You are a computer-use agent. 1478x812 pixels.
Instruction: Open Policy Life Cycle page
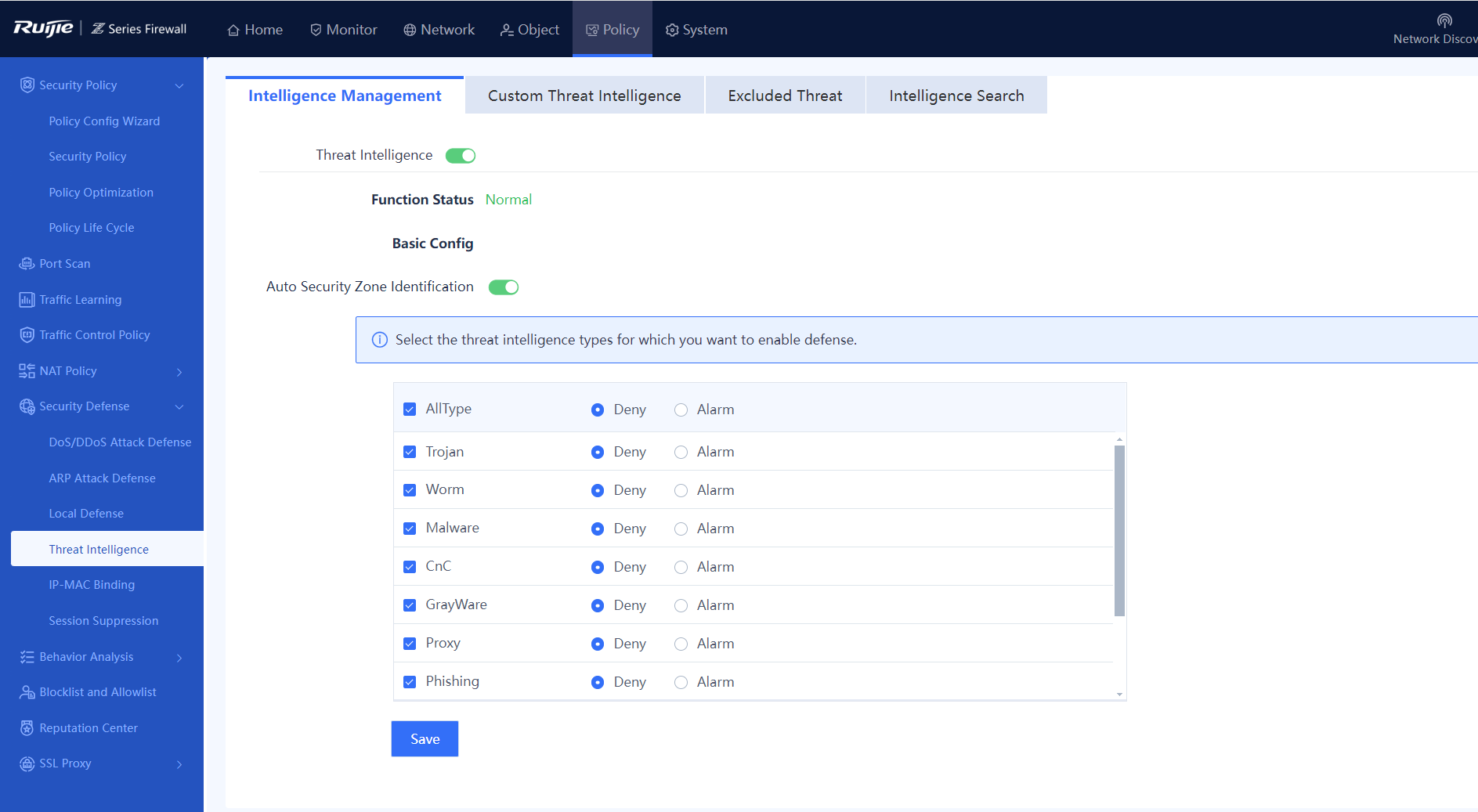coord(92,227)
